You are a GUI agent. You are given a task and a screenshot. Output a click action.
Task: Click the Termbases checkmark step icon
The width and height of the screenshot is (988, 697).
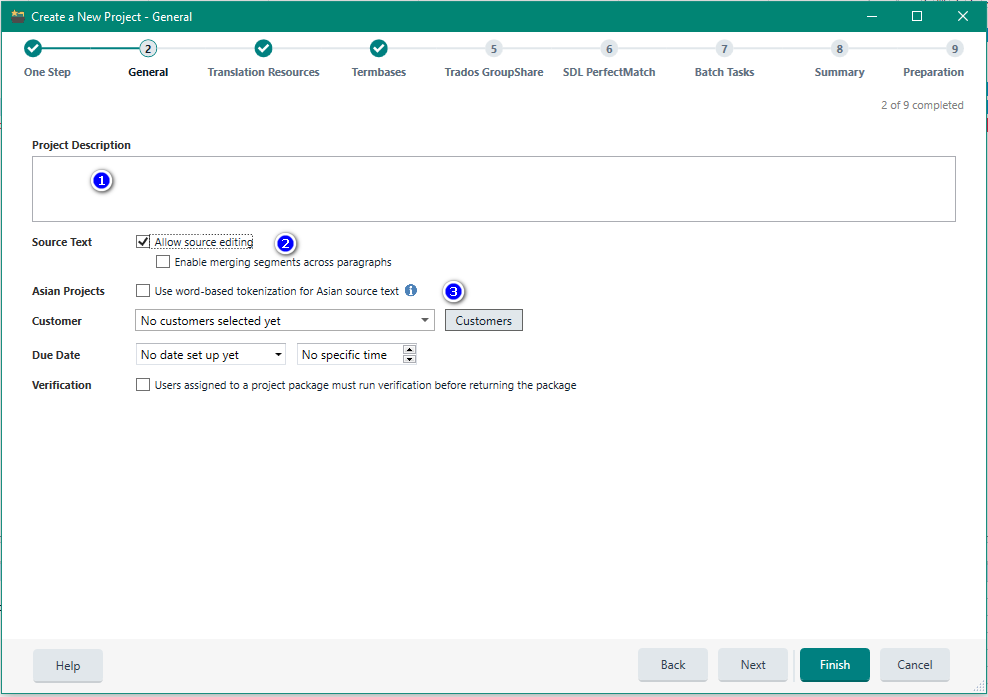378,48
